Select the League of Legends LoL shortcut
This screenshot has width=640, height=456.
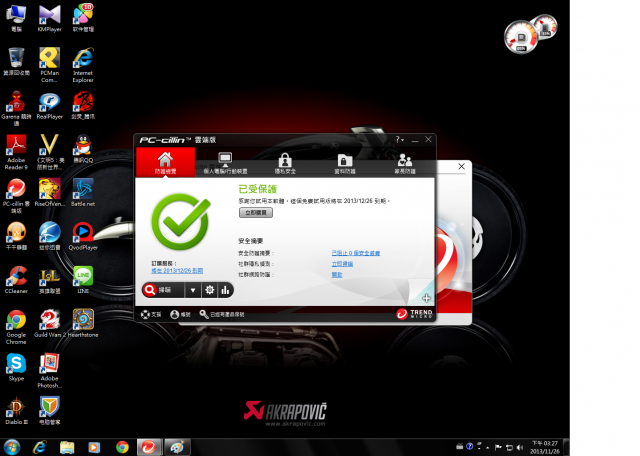pyautogui.click(x=49, y=280)
